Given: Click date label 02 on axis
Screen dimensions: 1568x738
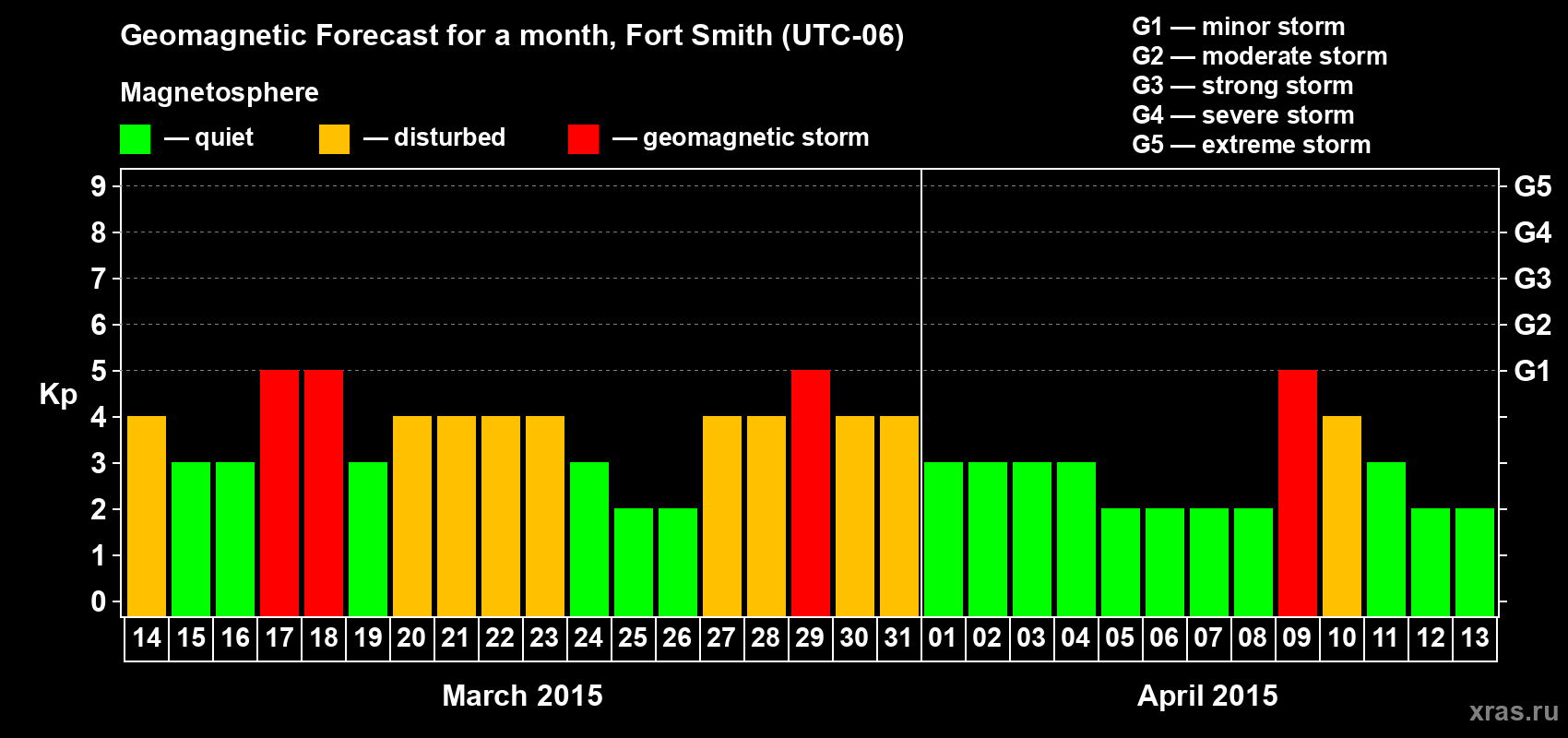Looking at the screenshot, I should (x=987, y=638).
